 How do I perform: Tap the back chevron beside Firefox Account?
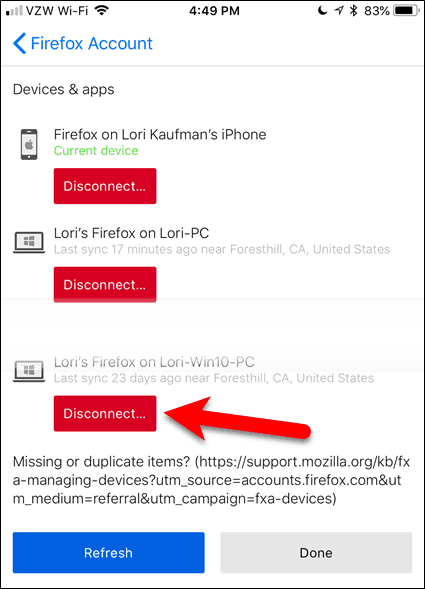click(x=20, y=43)
